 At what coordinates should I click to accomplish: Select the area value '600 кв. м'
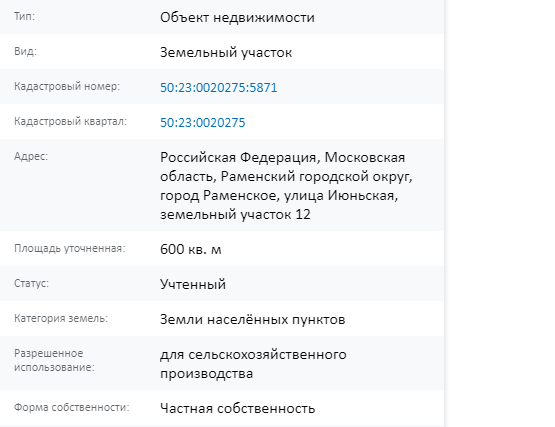click(190, 249)
